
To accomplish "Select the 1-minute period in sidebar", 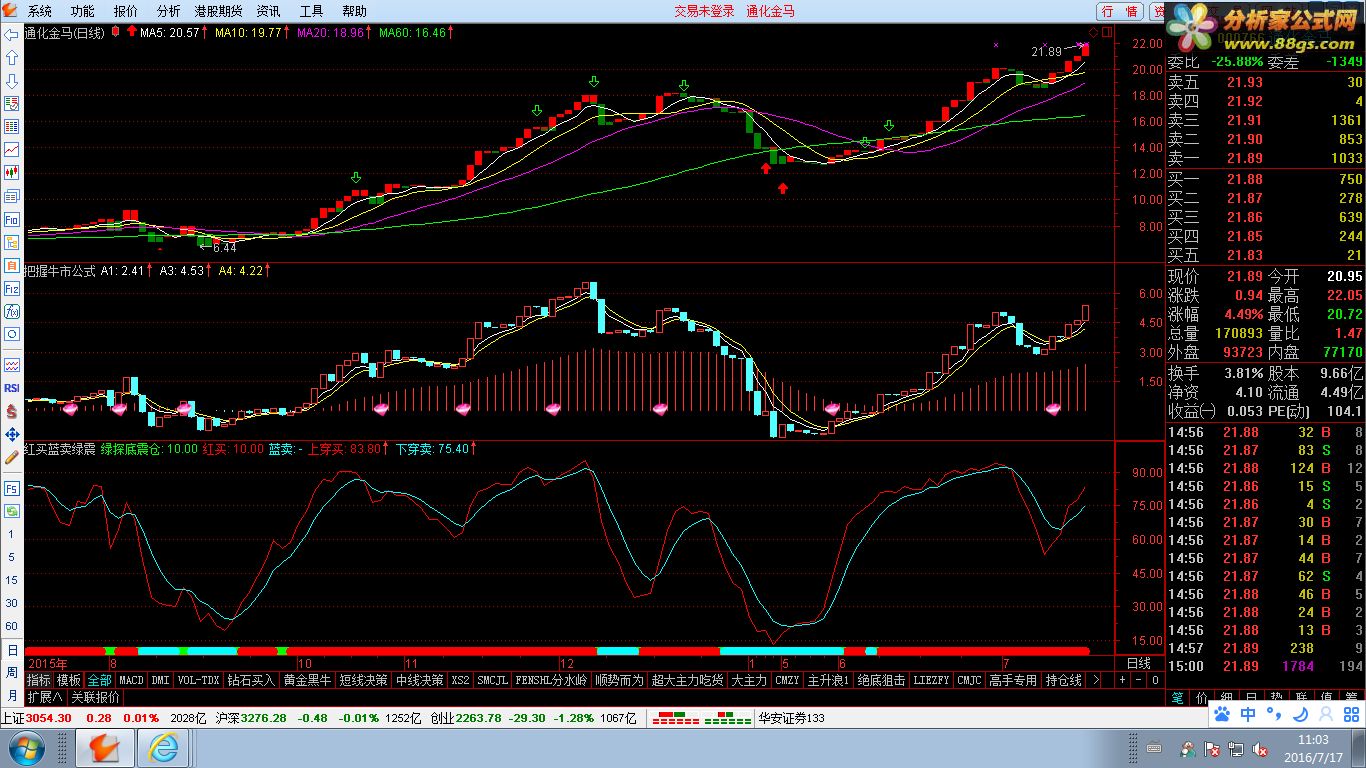I will pos(12,534).
